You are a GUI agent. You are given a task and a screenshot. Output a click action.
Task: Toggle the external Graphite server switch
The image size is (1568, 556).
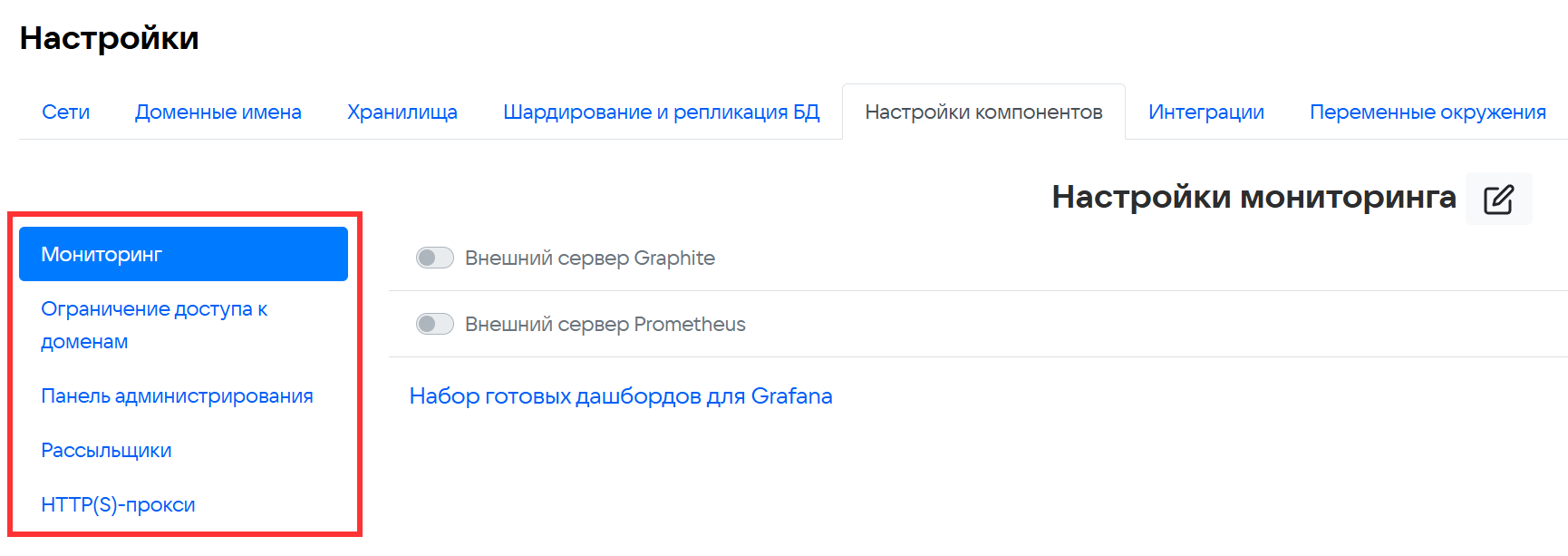(x=435, y=258)
